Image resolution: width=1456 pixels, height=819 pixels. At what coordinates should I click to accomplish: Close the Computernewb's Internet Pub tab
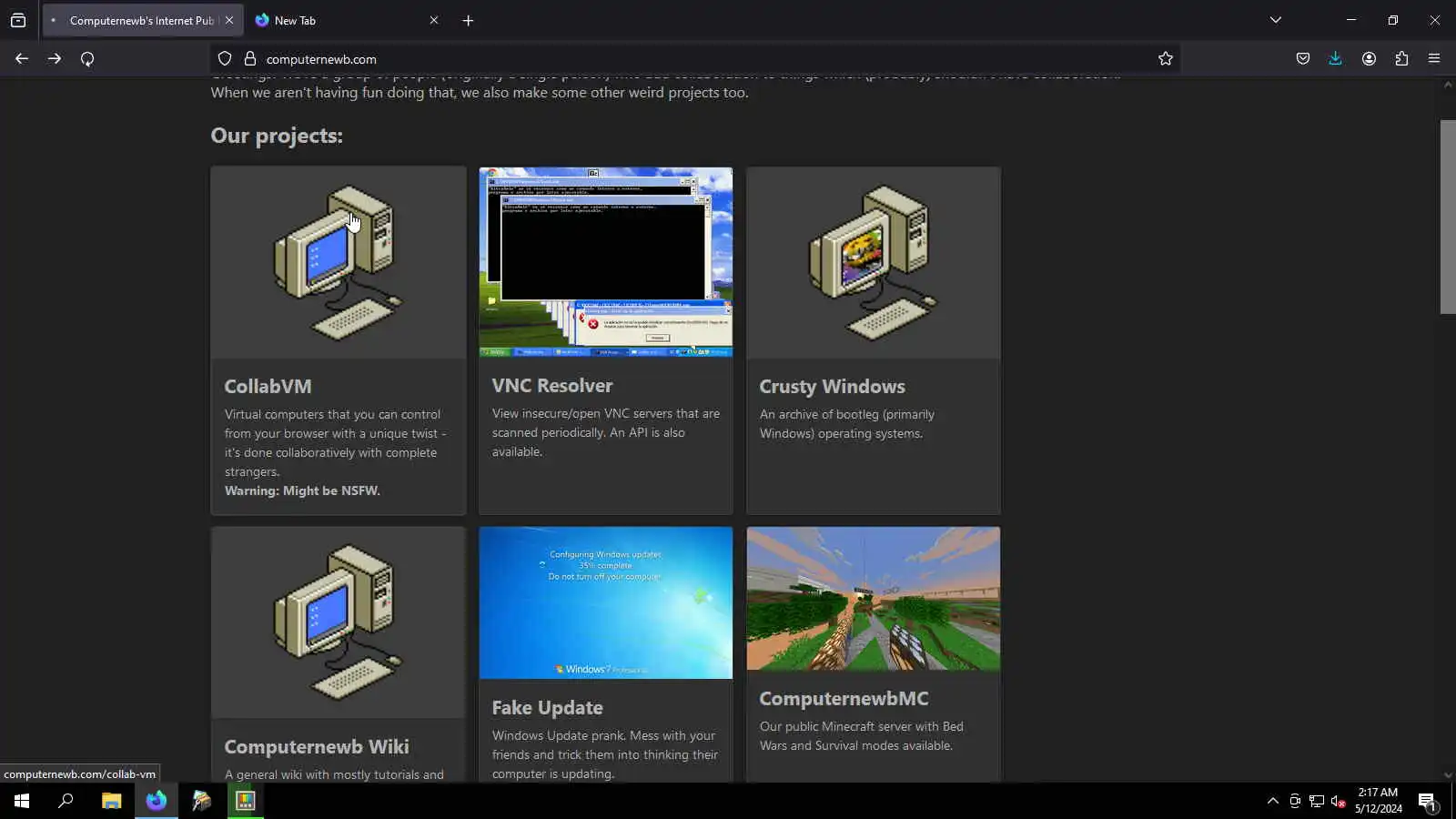[x=229, y=20]
